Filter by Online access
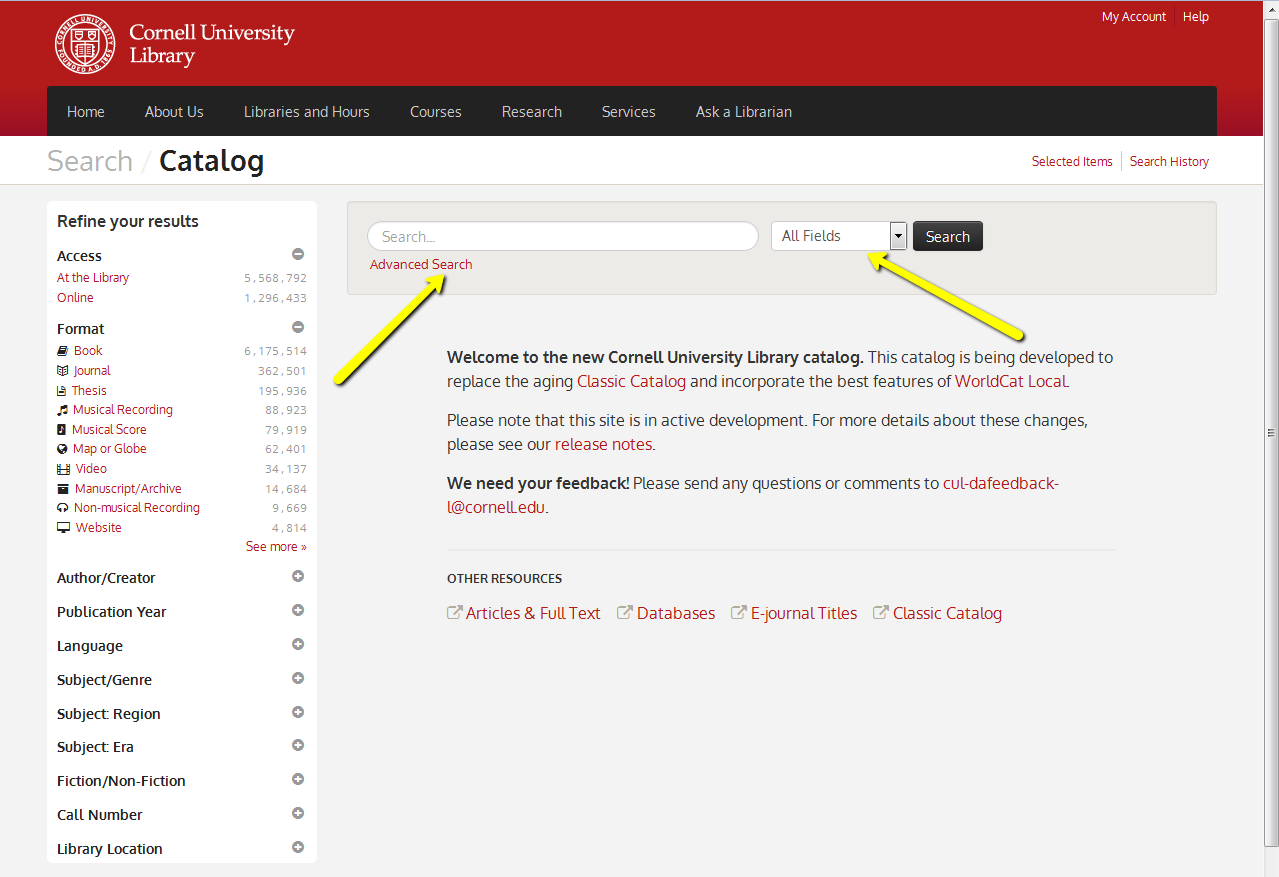 [75, 298]
